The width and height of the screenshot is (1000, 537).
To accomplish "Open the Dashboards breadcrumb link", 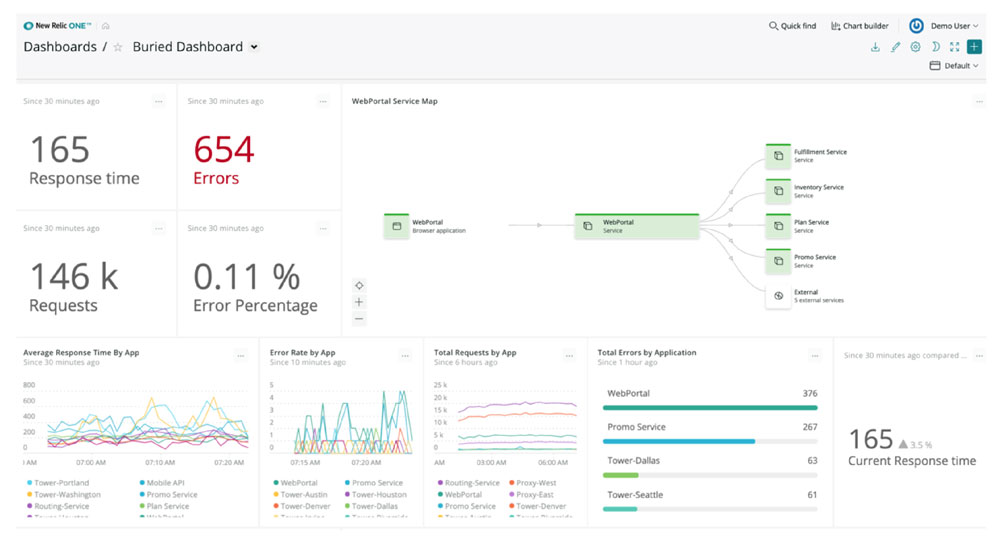I will (x=60, y=47).
